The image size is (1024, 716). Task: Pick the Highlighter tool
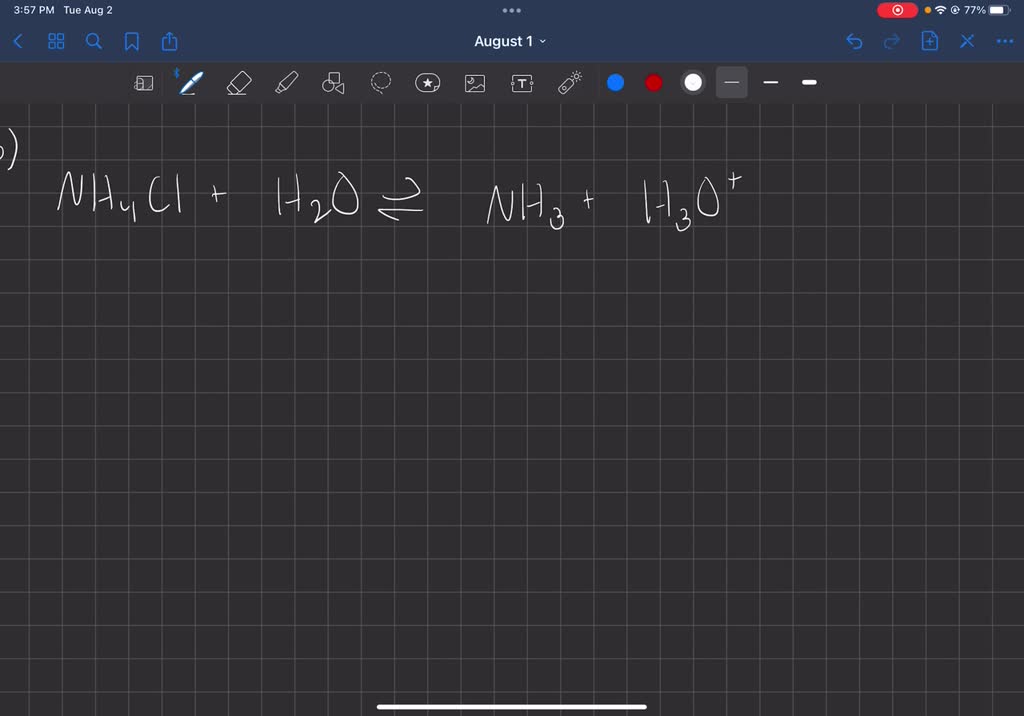[x=286, y=83]
